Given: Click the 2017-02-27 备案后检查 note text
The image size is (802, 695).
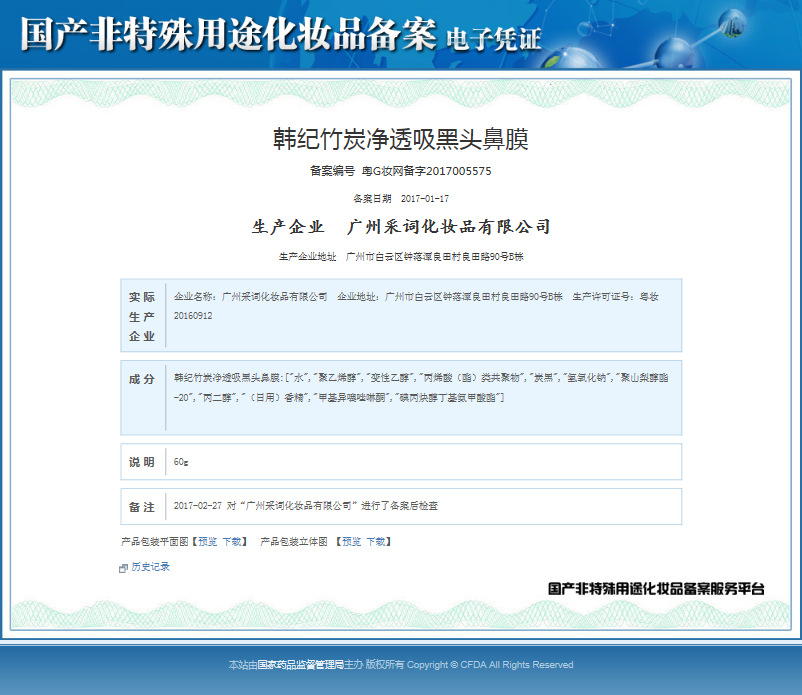Looking at the screenshot, I should coord(306,506).
